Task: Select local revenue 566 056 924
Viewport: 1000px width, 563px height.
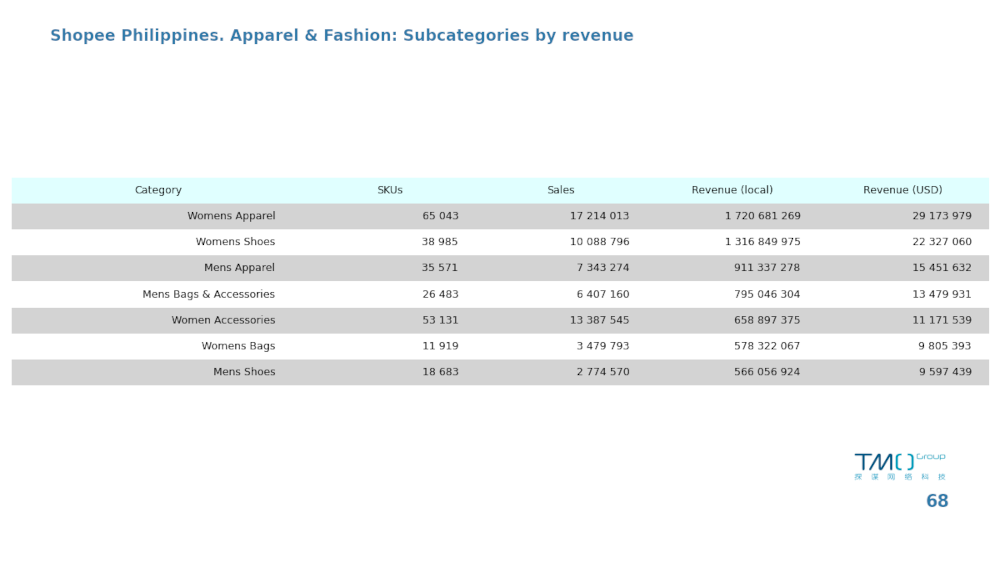Action: point(767,372)
